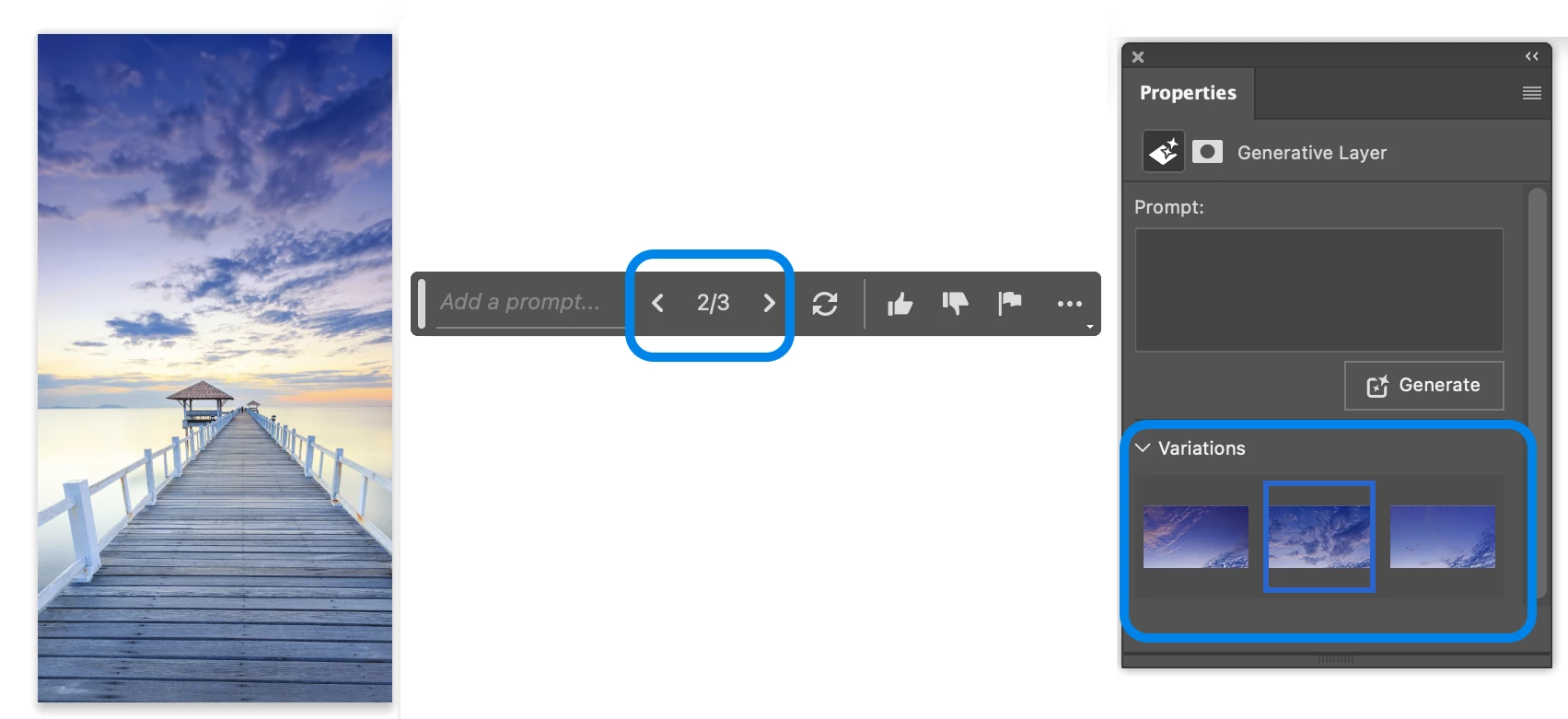The image size is (1568, 719).
Task: Show previous variation with left arrow
Action: 657,303
